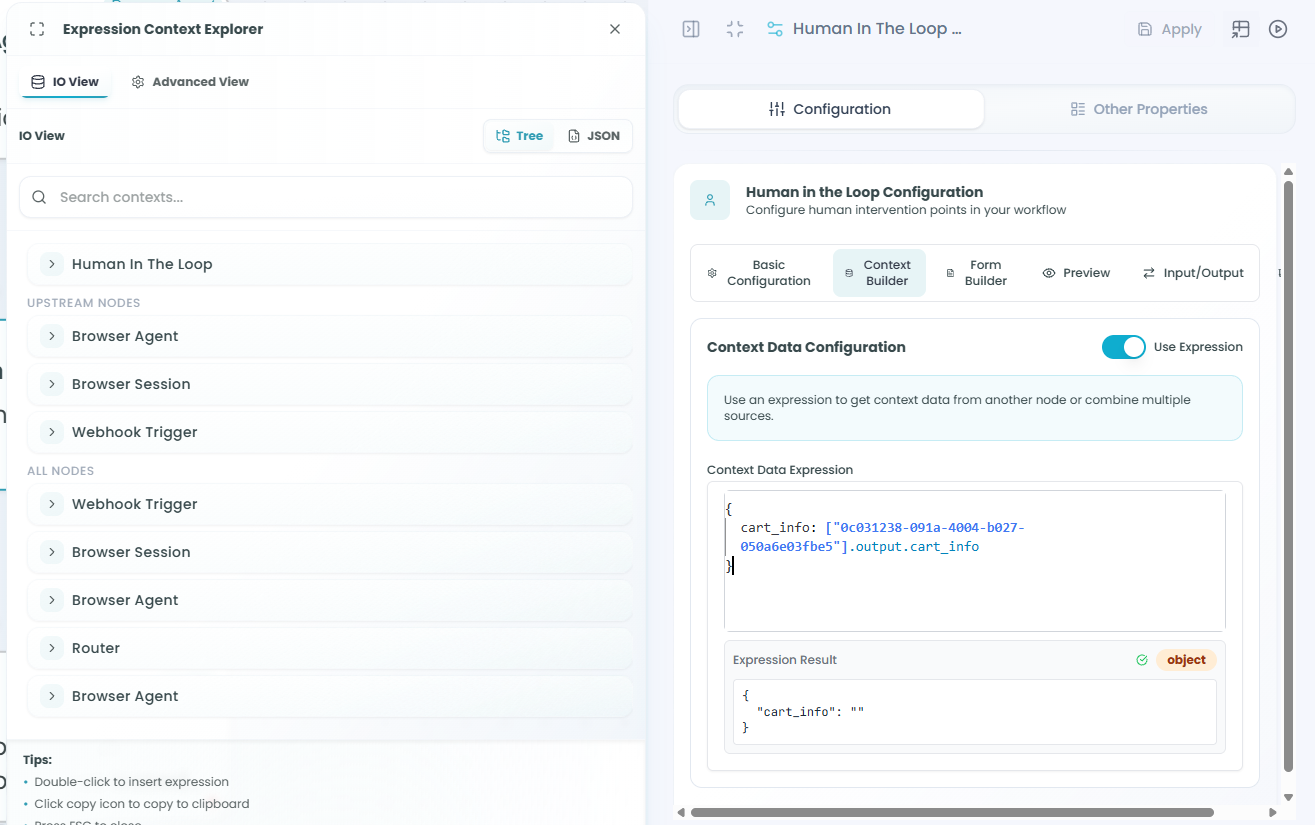Click the document icon of Form Builder tab
The width and height of the screenshot is (1315, 825).
pos(950,273)
